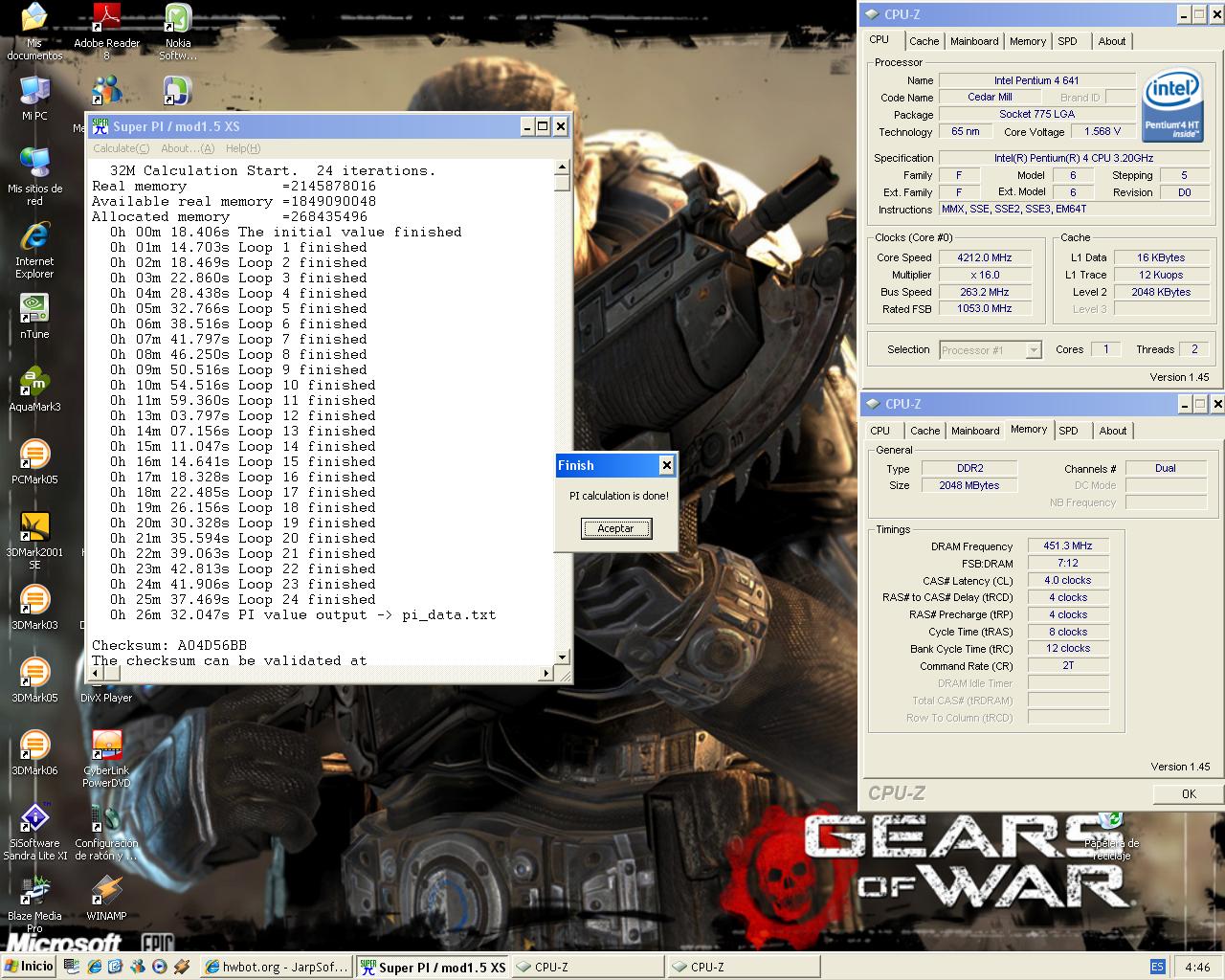Click the Super PI title bar icon
This screenshot has height=980, width=1225.
click(100, 126)
